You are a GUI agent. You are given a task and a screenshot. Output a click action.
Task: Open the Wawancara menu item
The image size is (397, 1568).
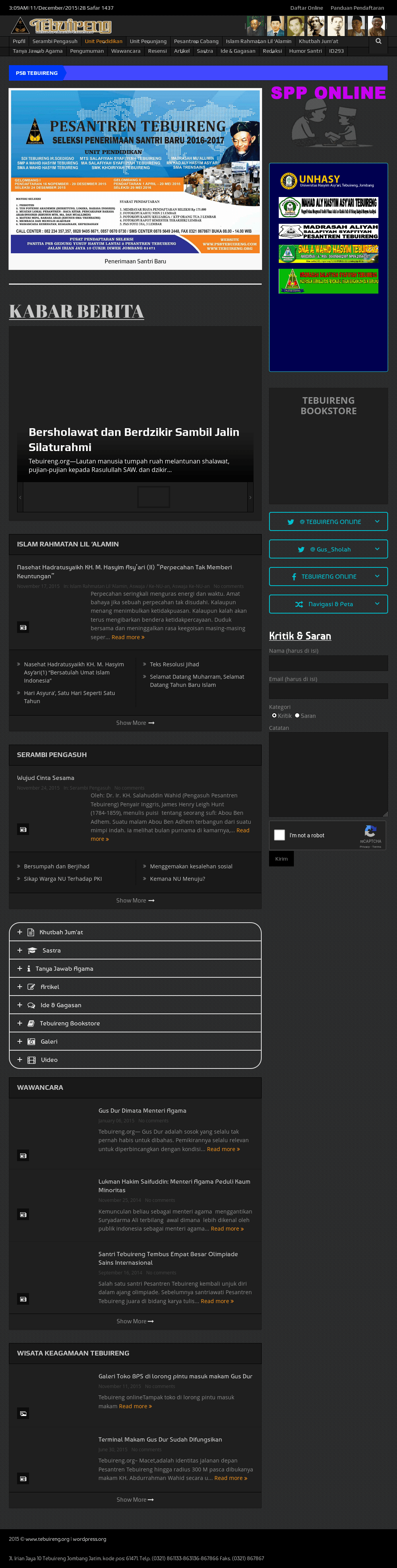[126, 51]
